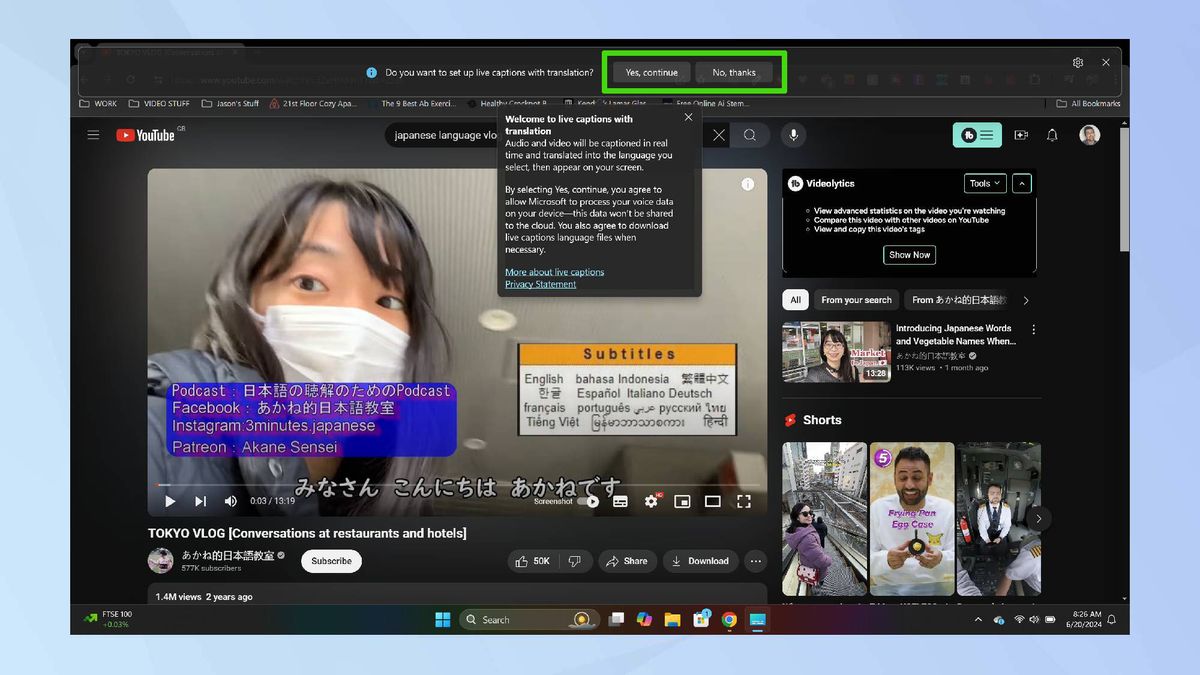This screenshot has width=1200, height=675.
Task: Open YouTube notifications bell
Action: coord(1052,135)
